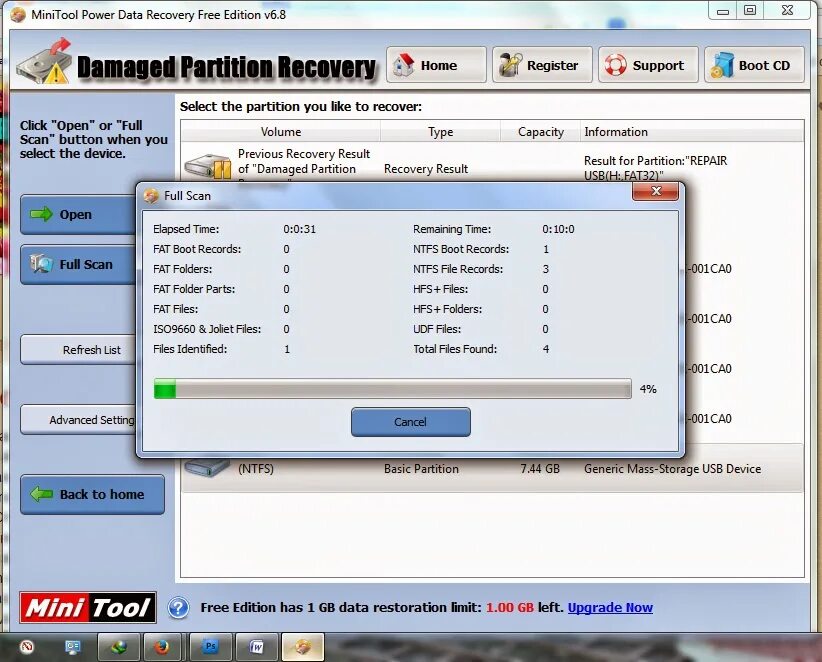
Task: Click the red circular icon in taskbar
Action: coord(27,647)
